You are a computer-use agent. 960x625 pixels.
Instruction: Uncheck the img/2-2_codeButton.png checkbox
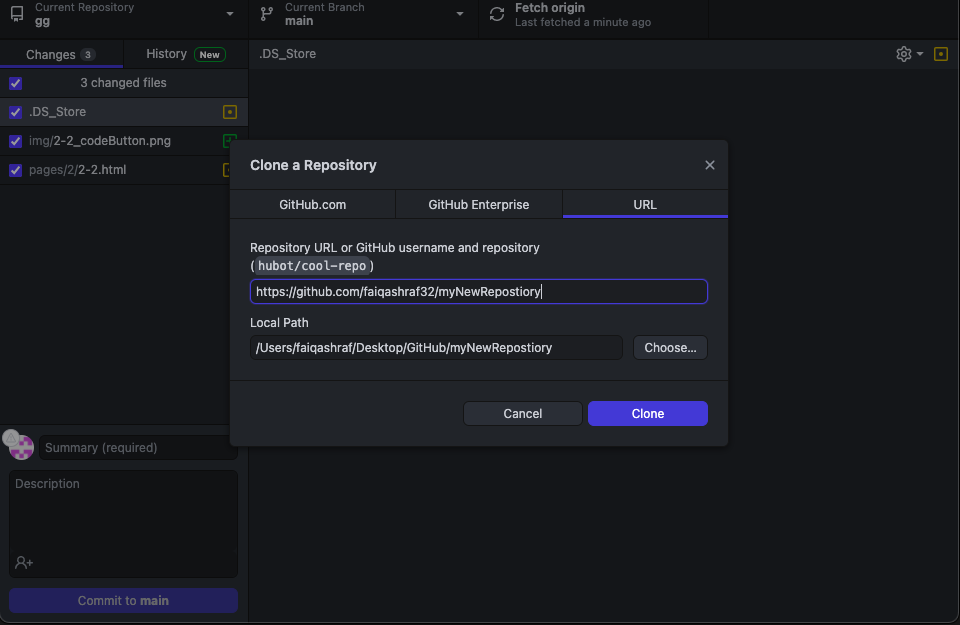click(15, 141)
